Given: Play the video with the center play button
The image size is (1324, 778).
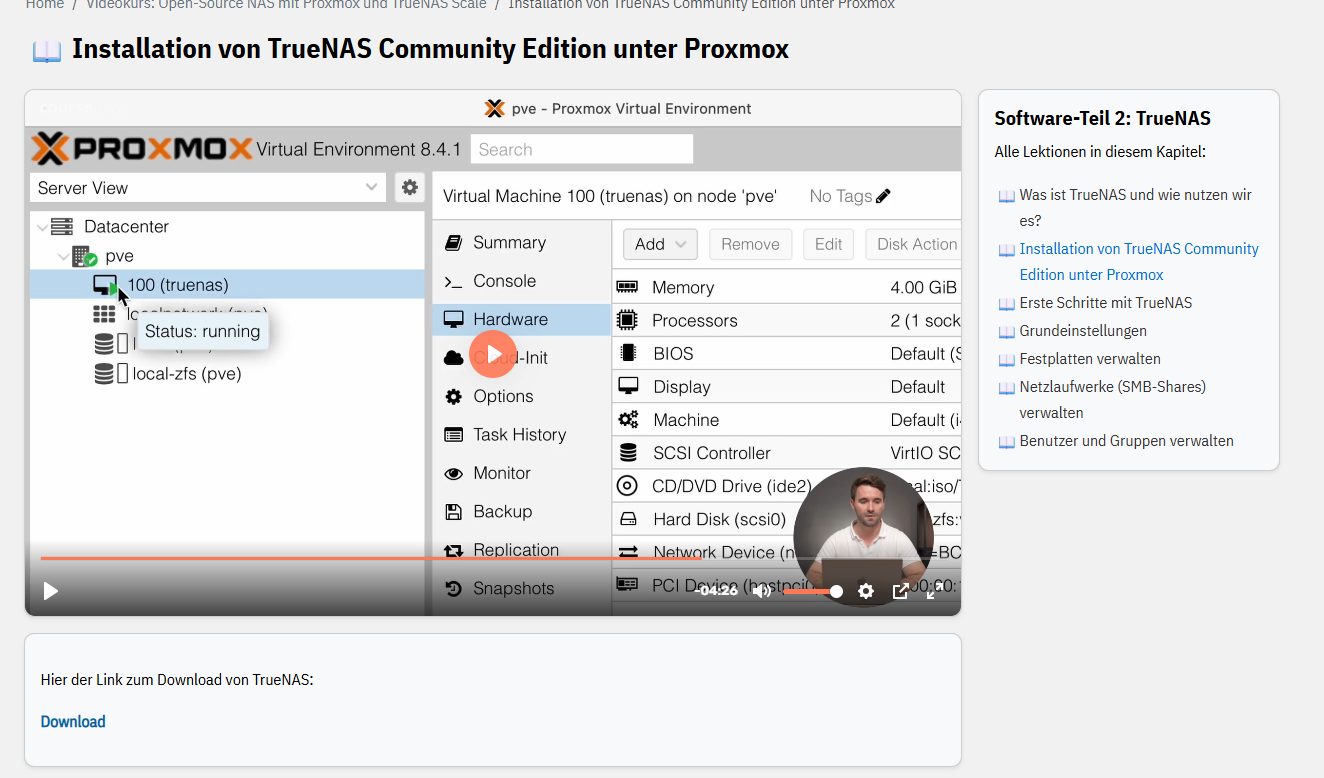Looking at the screenshot, I should [493, 354].
